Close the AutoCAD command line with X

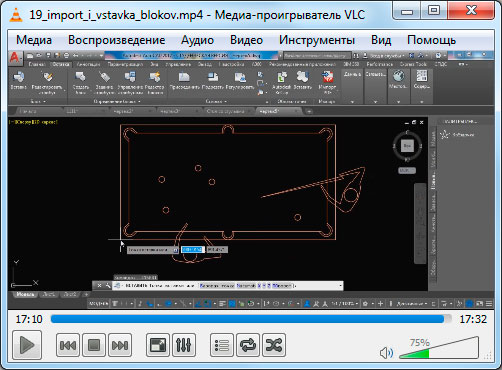pyautogui.click(x=99, y=286)
